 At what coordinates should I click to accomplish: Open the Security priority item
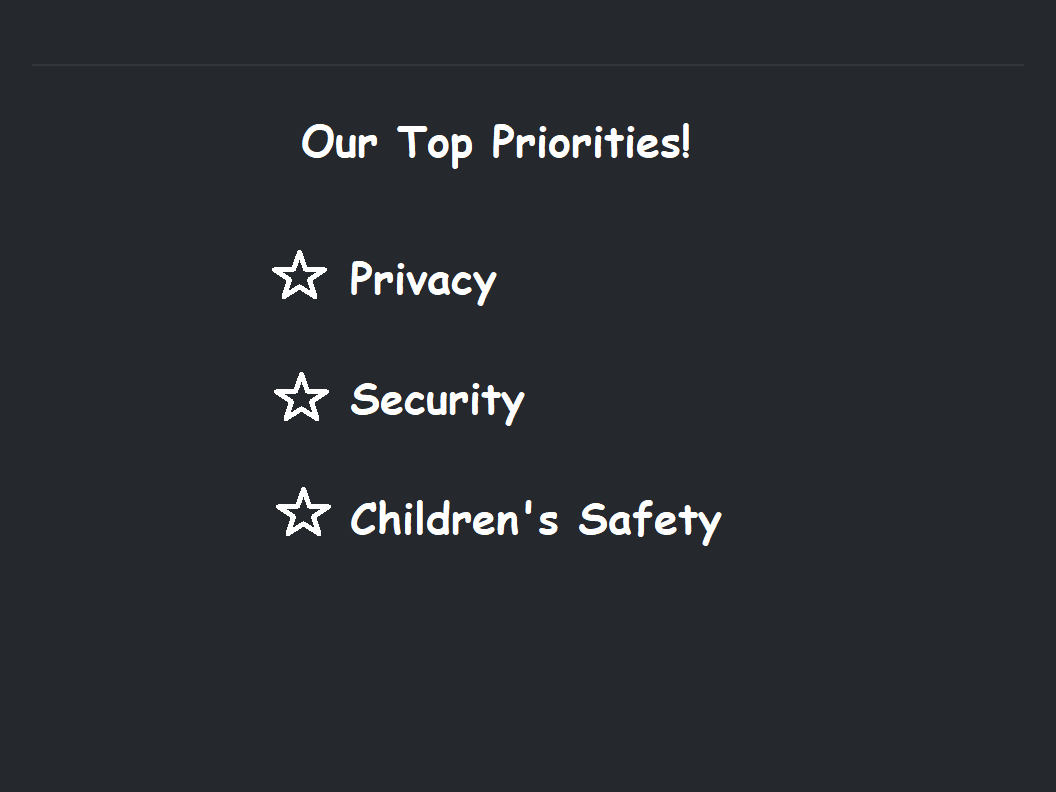pos(438,401)
